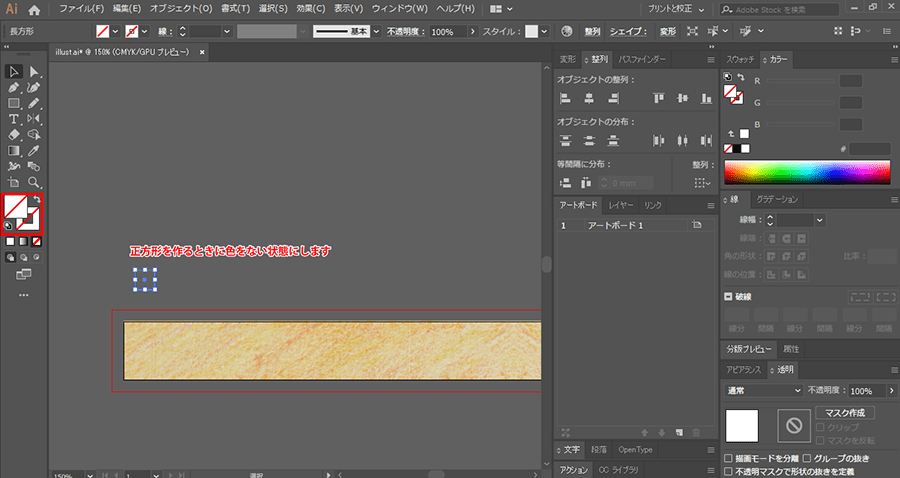Pick a color from the spectrum bar
The image size is (900, 478).
[x=807, y=173]
